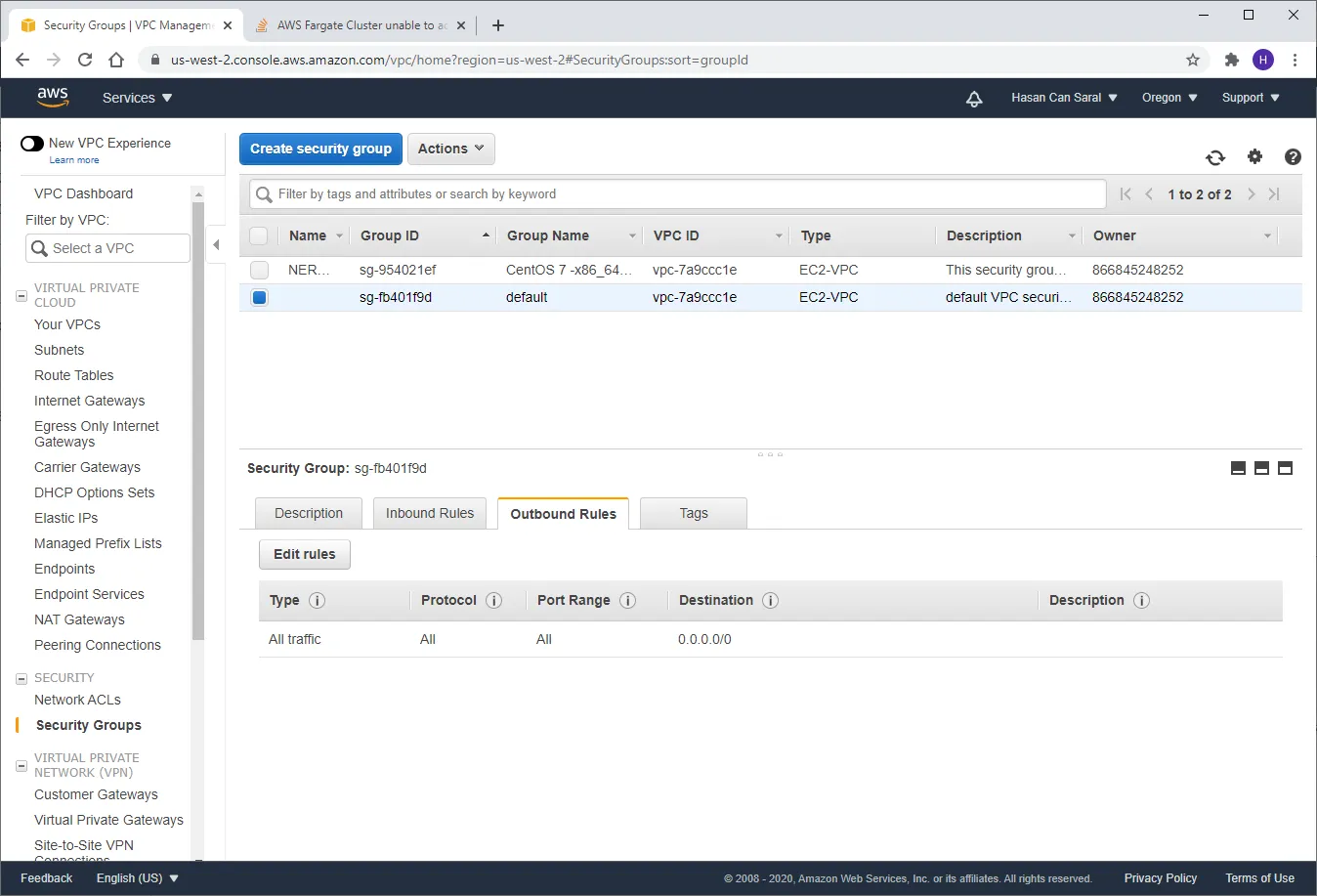Open the help question mark icon
Image resolution: width=1317 pixels, height=896 pixels.
1293,156
